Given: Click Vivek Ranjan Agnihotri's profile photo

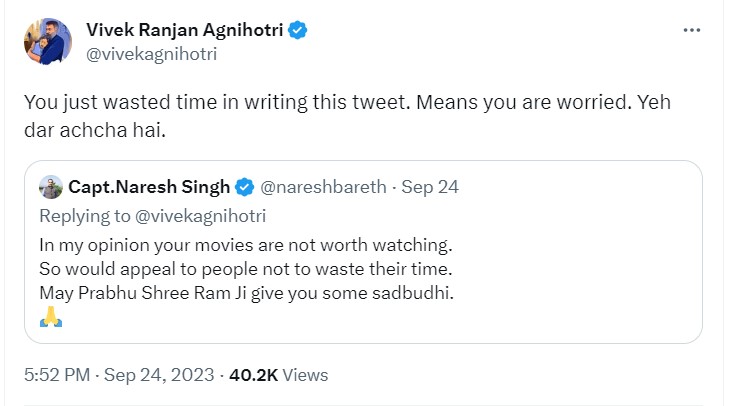Looking at the screenshot, I should (47, 42).
